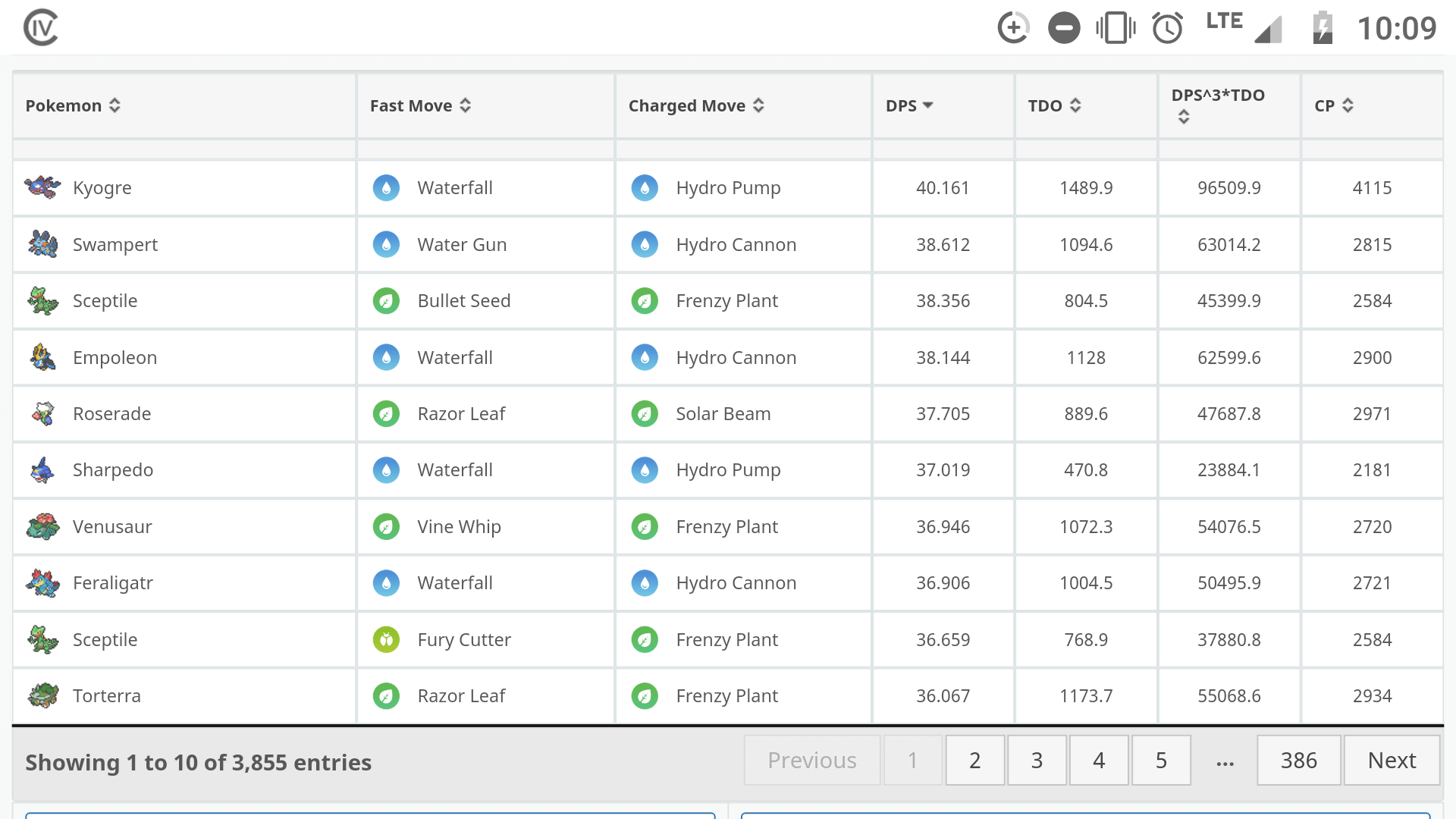
Task: Tap the do-not-disturb status icon
Action: coord(1064,28)
